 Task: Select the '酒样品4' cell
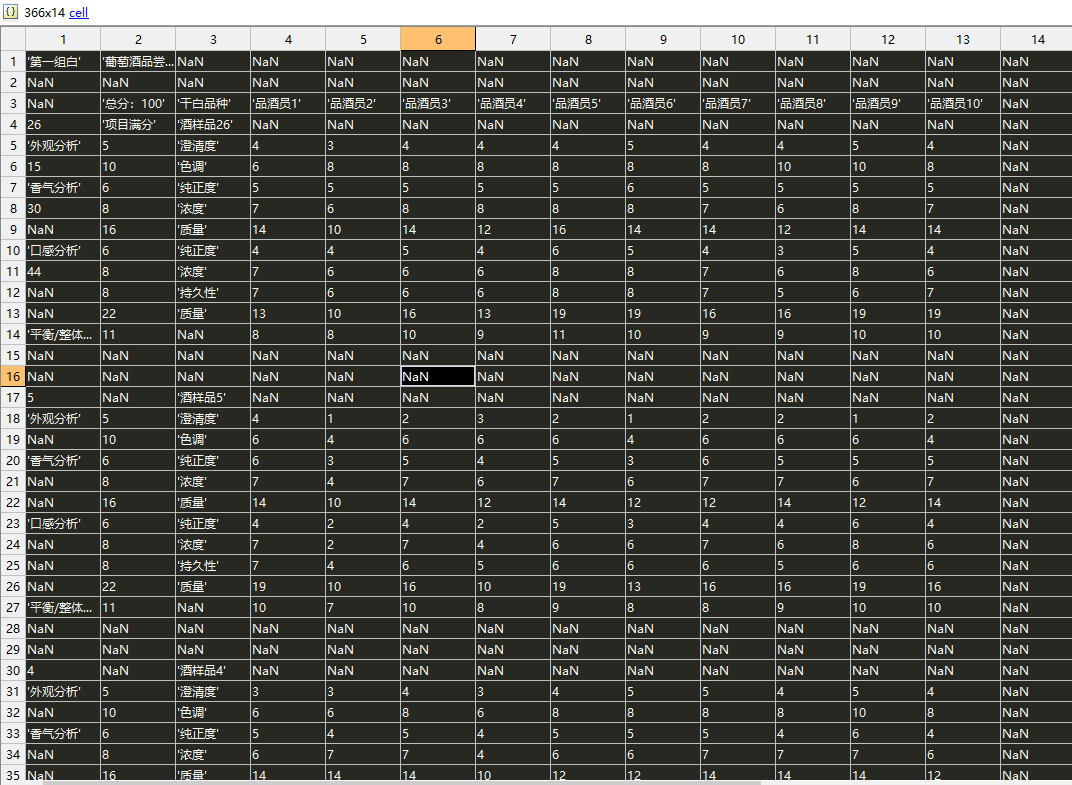click(213, 670)
